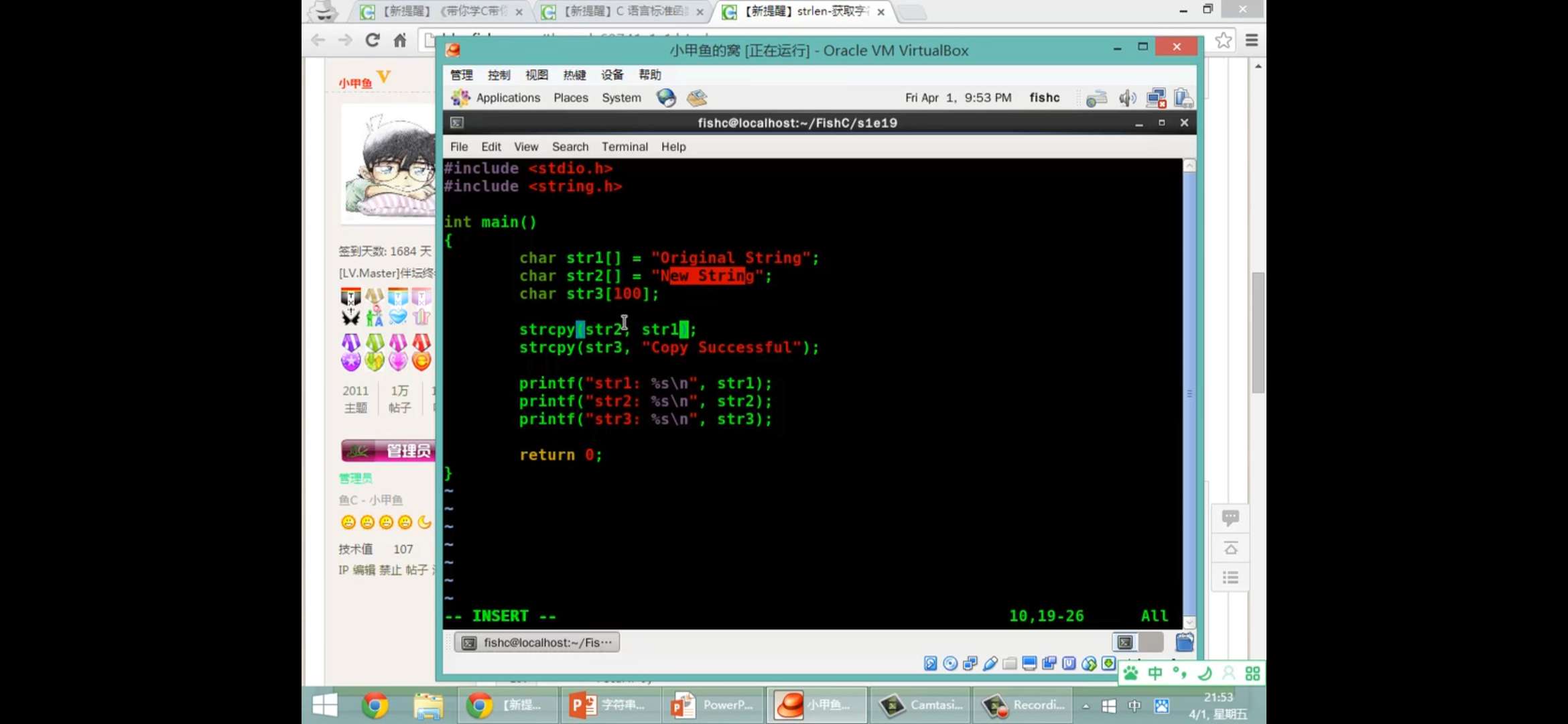The width and height of the screenshot is (1568, 724).
Task: Open the terminal File menu
Action: pyautogui.click(x=459, y=147)
